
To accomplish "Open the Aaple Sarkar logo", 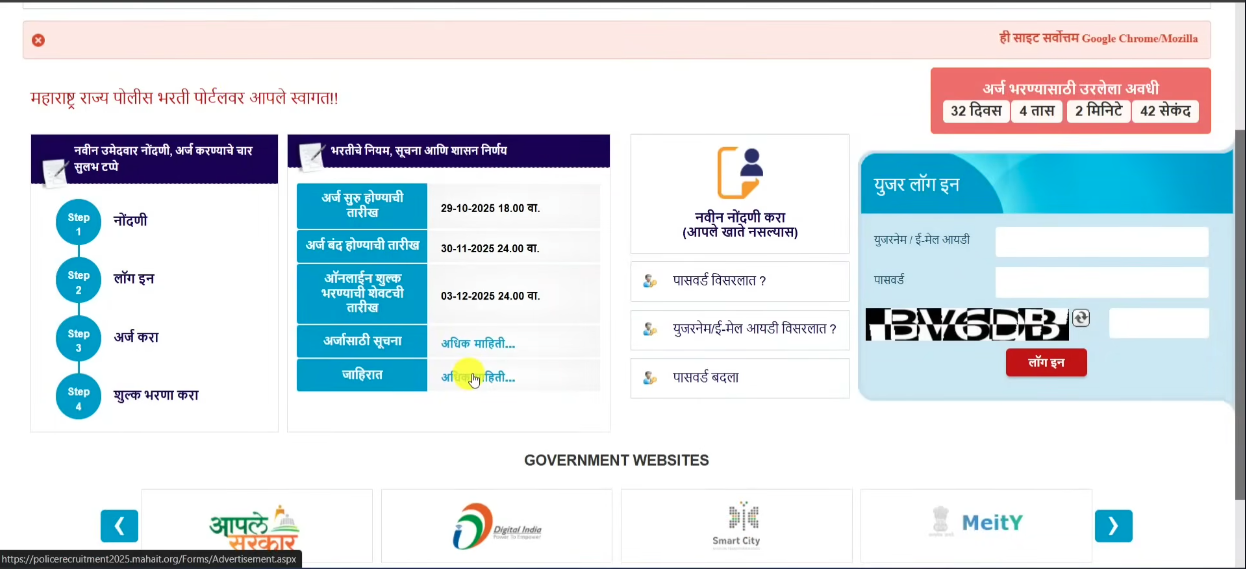I will 255,529.
